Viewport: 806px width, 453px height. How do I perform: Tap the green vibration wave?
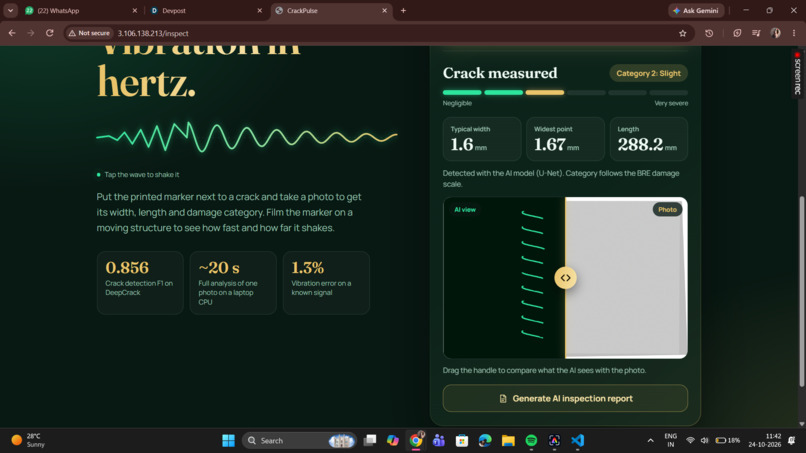click(x=247, y=137)
